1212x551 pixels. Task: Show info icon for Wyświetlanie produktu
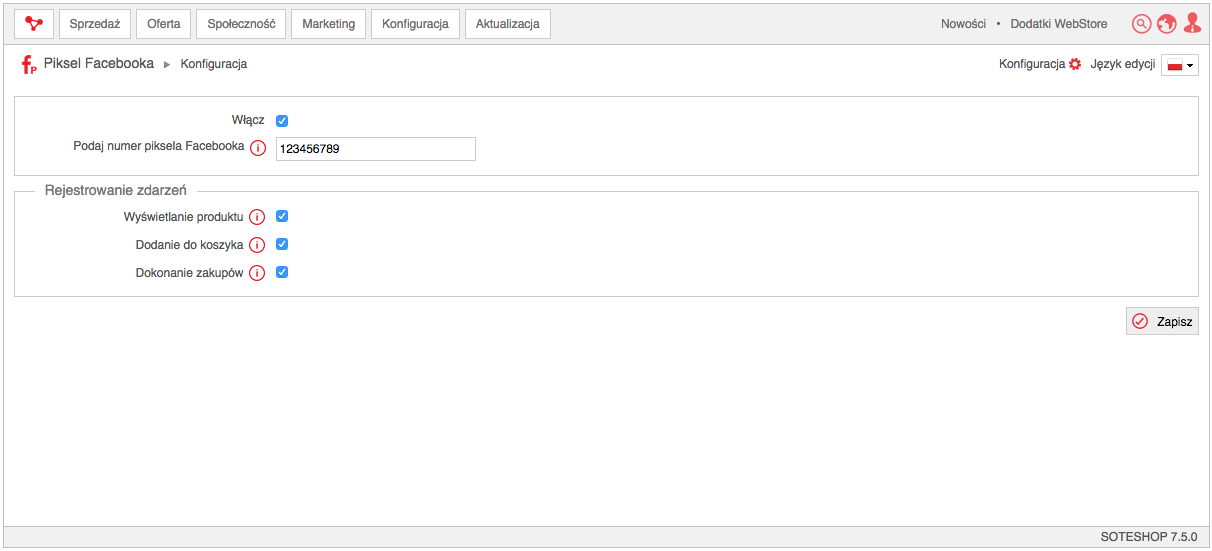coord(257,217)
